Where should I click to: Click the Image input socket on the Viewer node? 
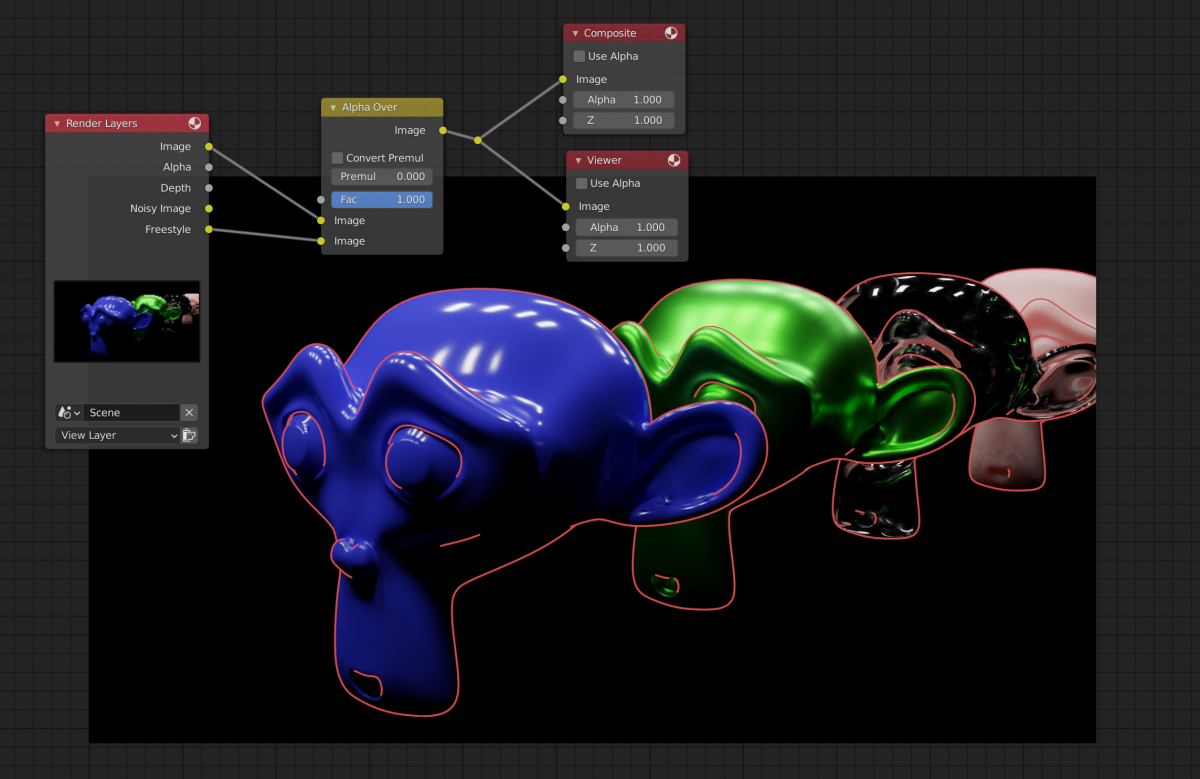click(565, 206)
